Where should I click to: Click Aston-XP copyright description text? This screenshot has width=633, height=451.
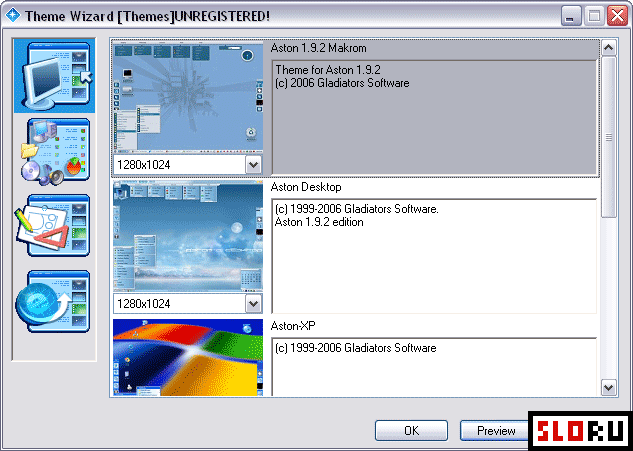point(356,348)
